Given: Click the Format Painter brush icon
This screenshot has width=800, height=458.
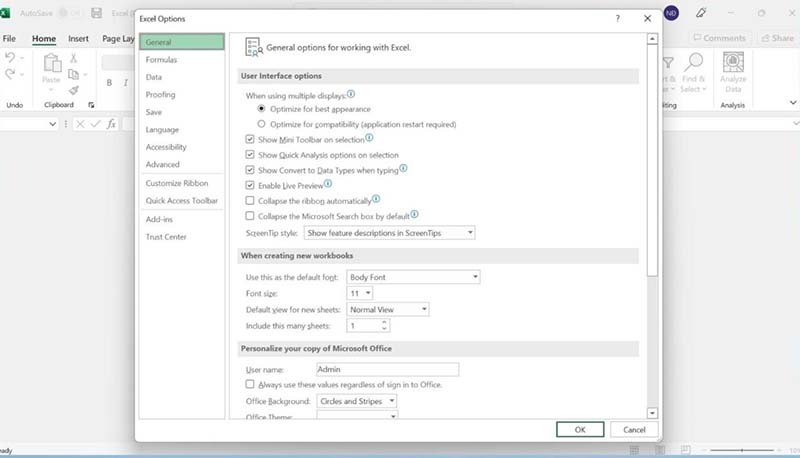Looking at the screenshot, I should click(x=74, y=91).
